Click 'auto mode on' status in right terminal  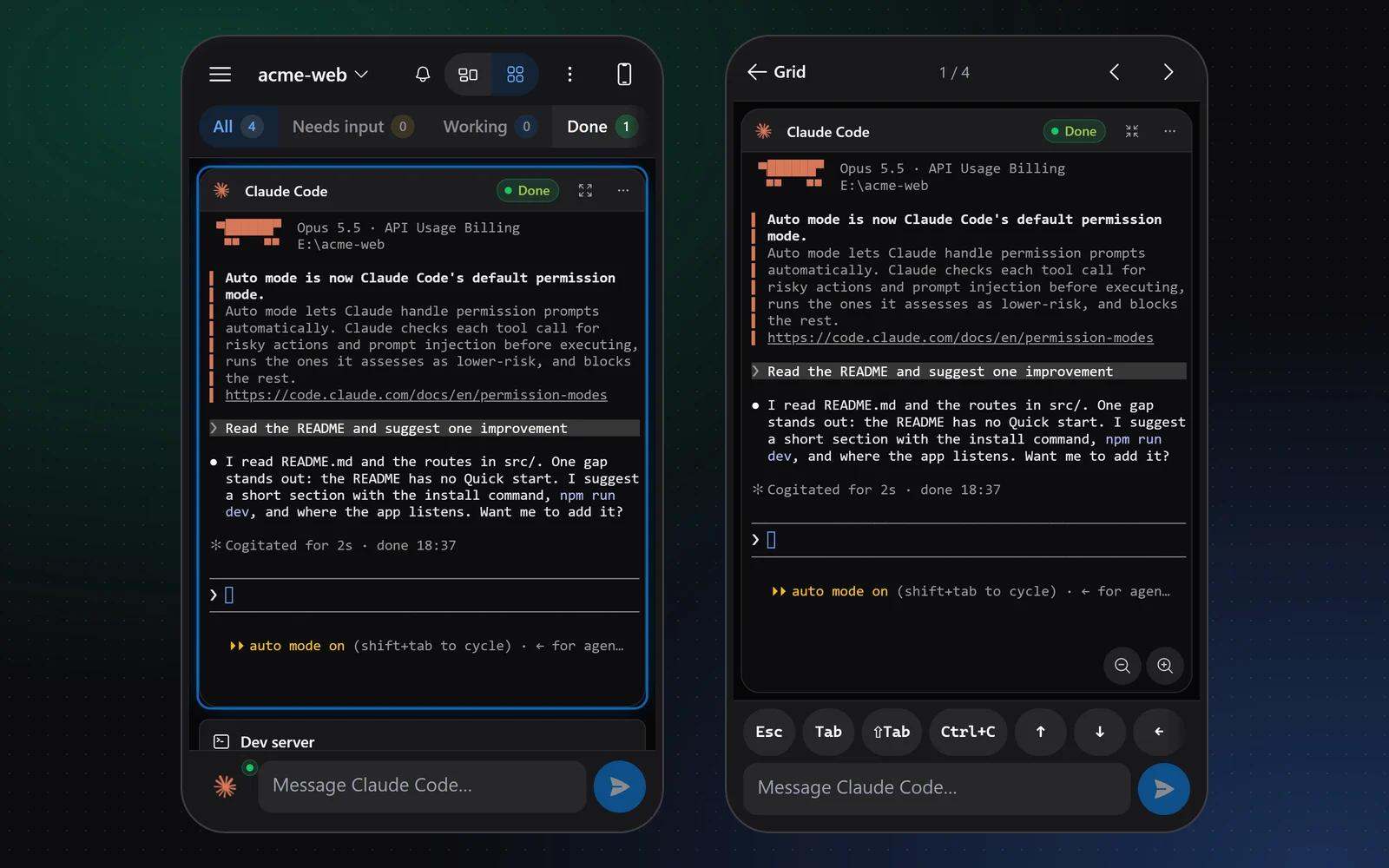839,591
